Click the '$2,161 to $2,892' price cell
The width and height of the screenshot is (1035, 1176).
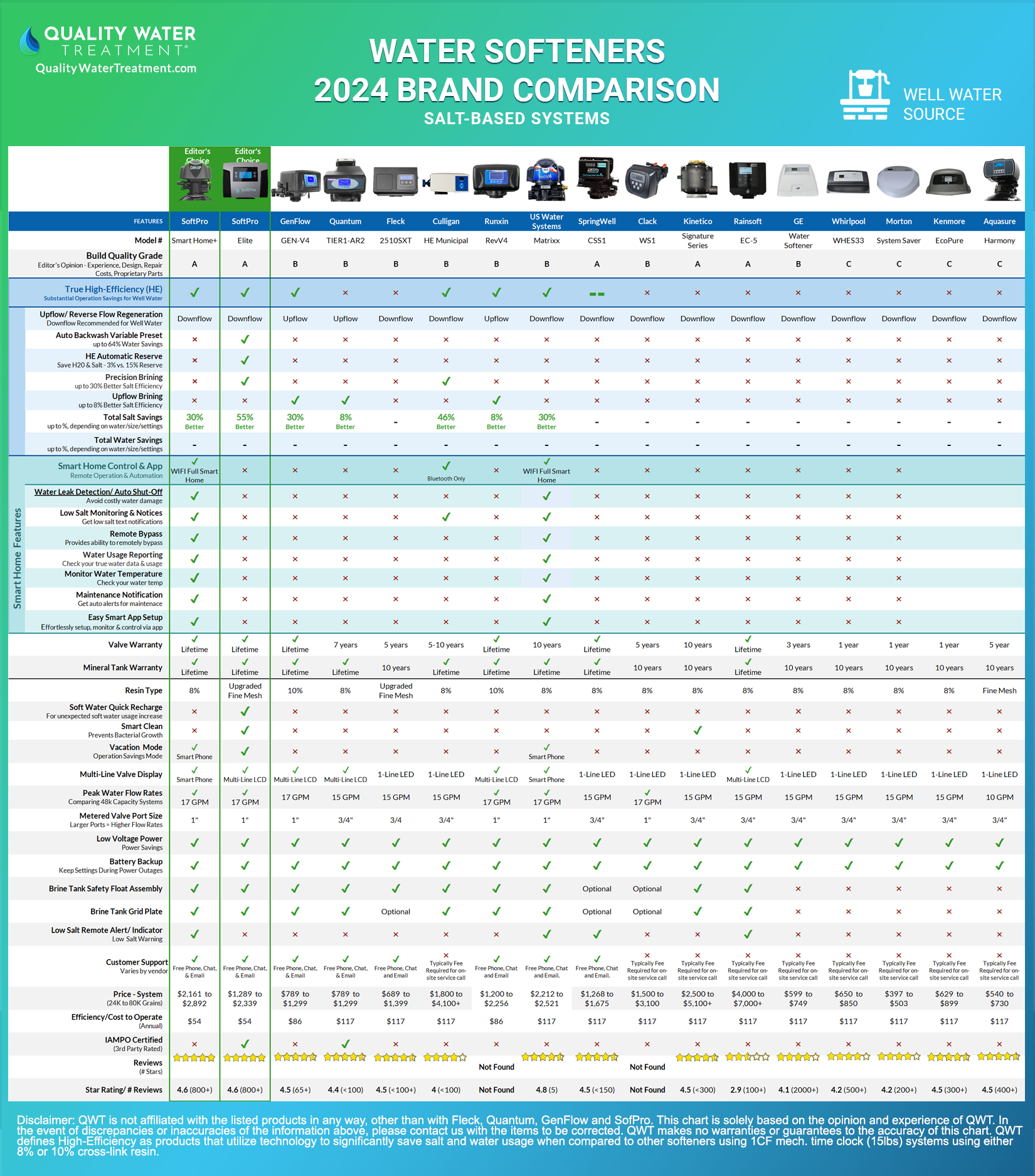click(194, 999)
